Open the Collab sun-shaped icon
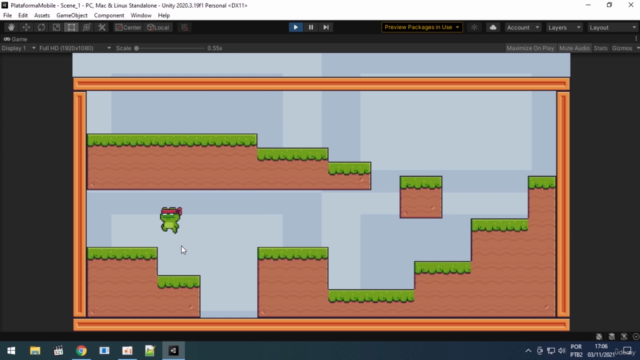640x360 pixels. point(474,27)
